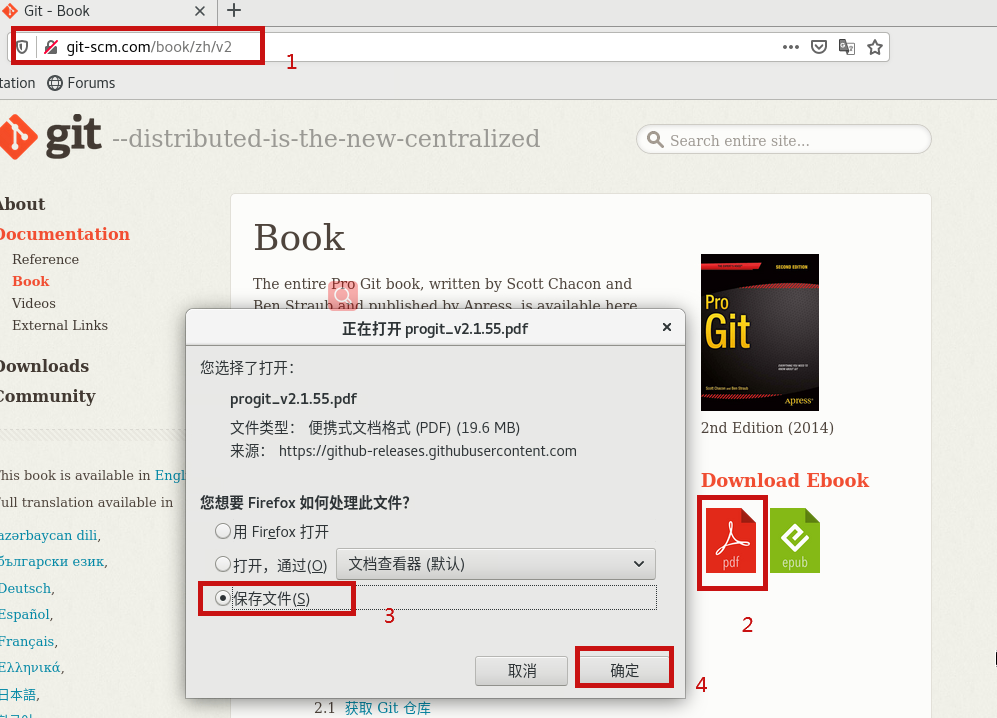Screen dimensions: 997x718
Task: Open the Forums bookmark
Action: pyautogui.click(x=81, y=83)
